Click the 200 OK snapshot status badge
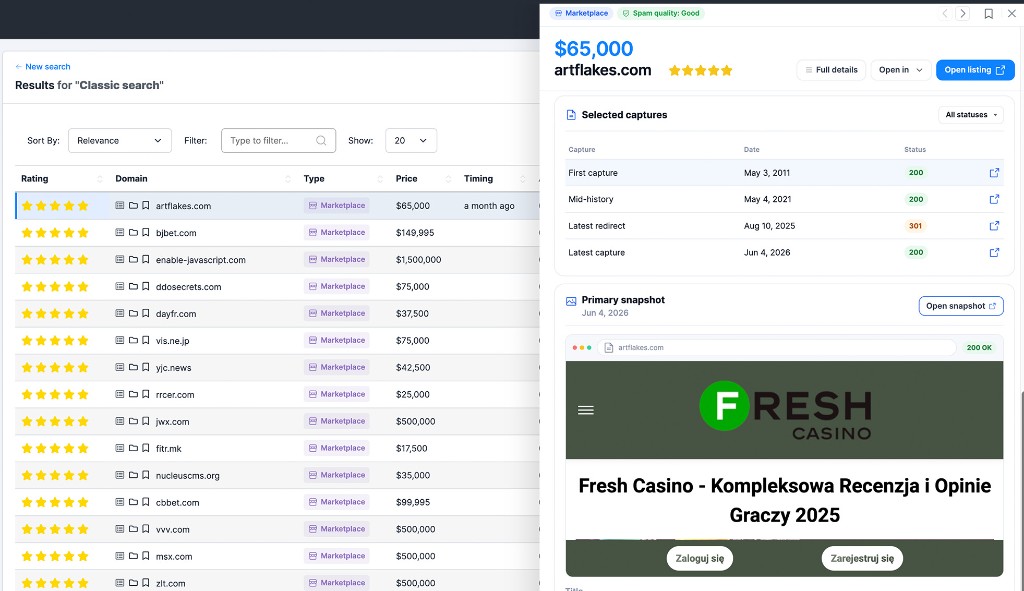This screenshot has width=1024, height=591. [979, 347]
